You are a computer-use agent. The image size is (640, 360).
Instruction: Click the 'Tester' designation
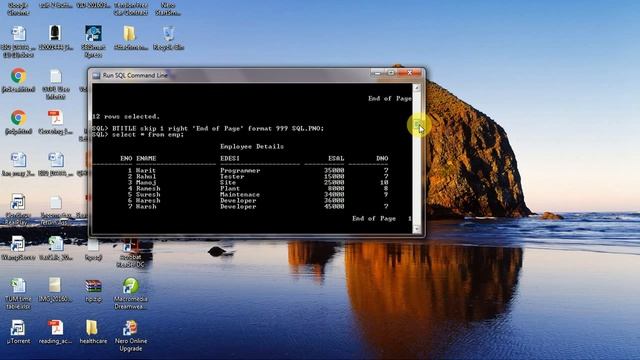click(x=232, y=176)
